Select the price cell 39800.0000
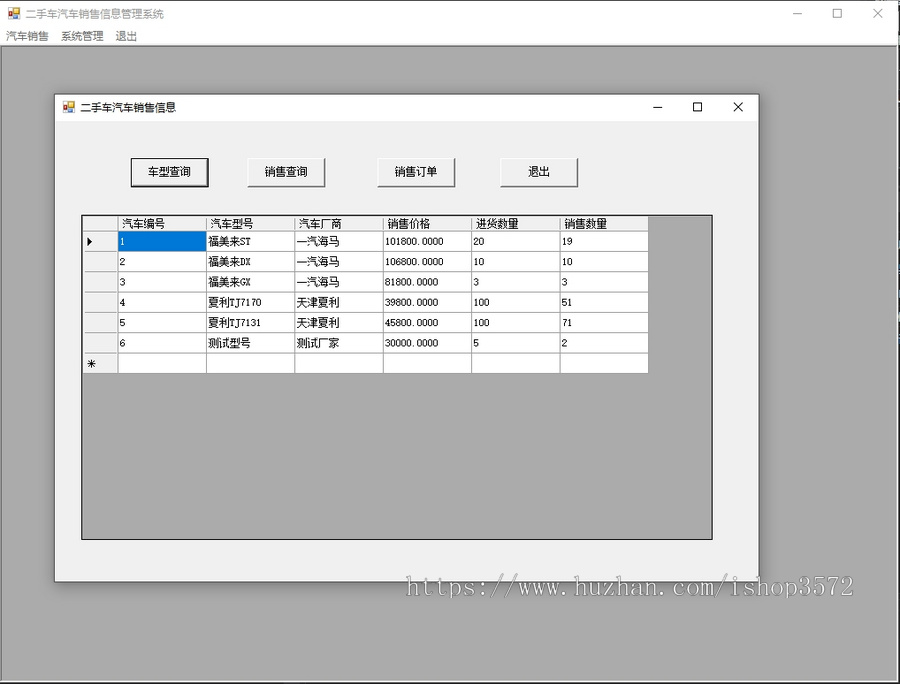Image resolution: width=900 pixels, height=684 pixels. point(427,302)
